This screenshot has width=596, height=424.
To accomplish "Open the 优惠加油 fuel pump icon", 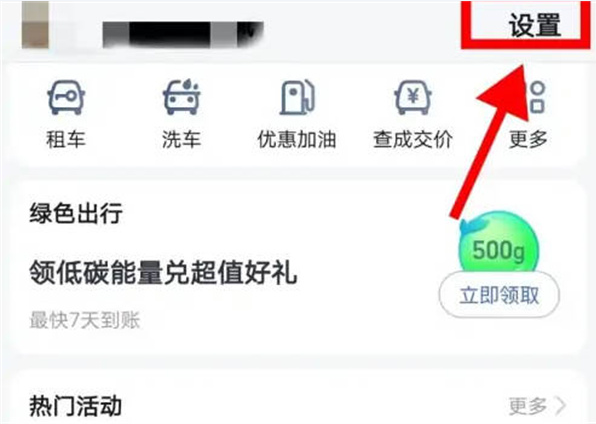I will 297,97.
